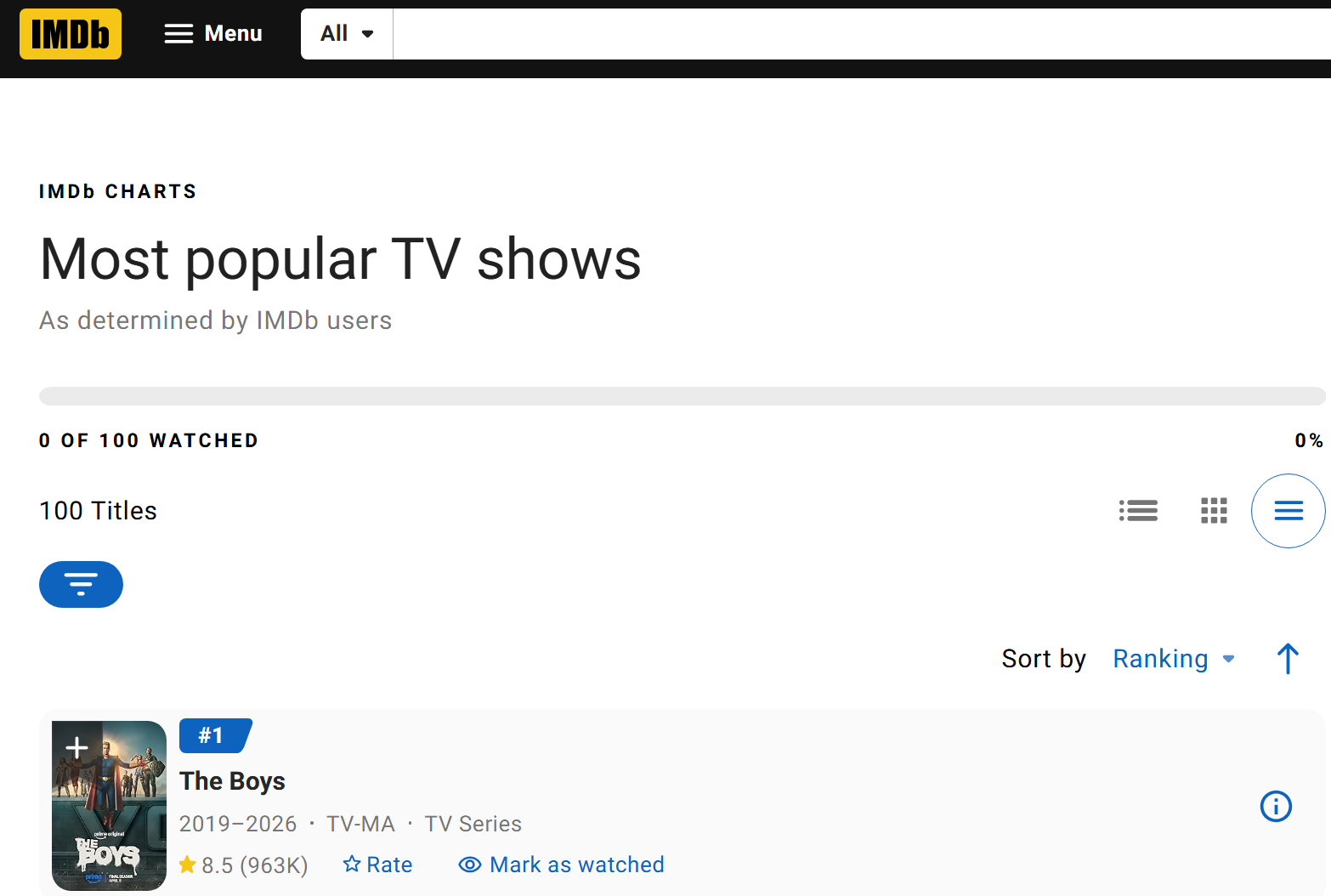This screenshot has height=896, width=1331.
Task: Mark The Boys as watched
Action: tap(561, 865)
